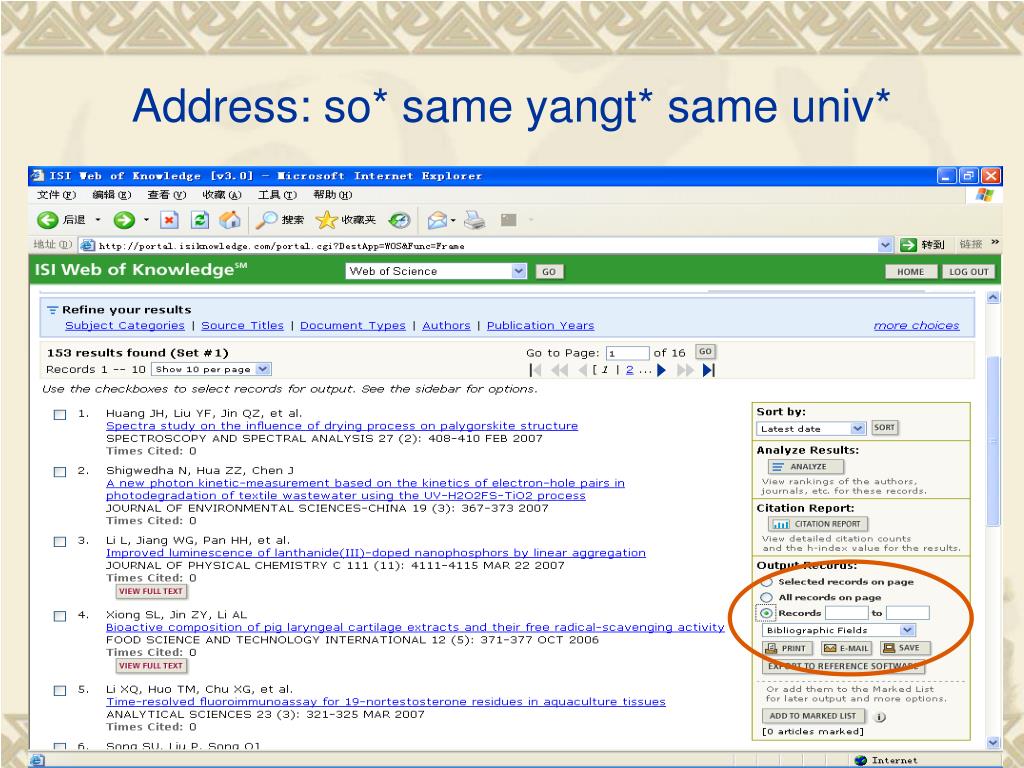Viewport: 1024px width, 768px height.
Task: Click the Records range start field
Action: coord(846,613)
